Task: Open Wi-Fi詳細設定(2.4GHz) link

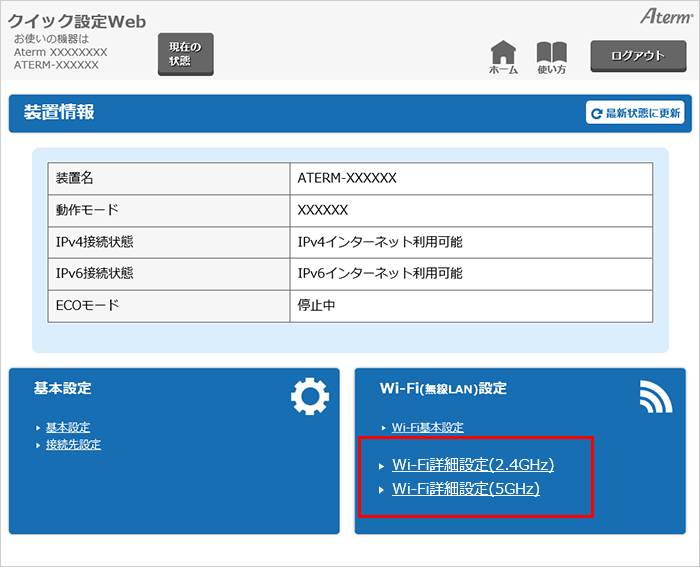Action: [x=473, y=464]
